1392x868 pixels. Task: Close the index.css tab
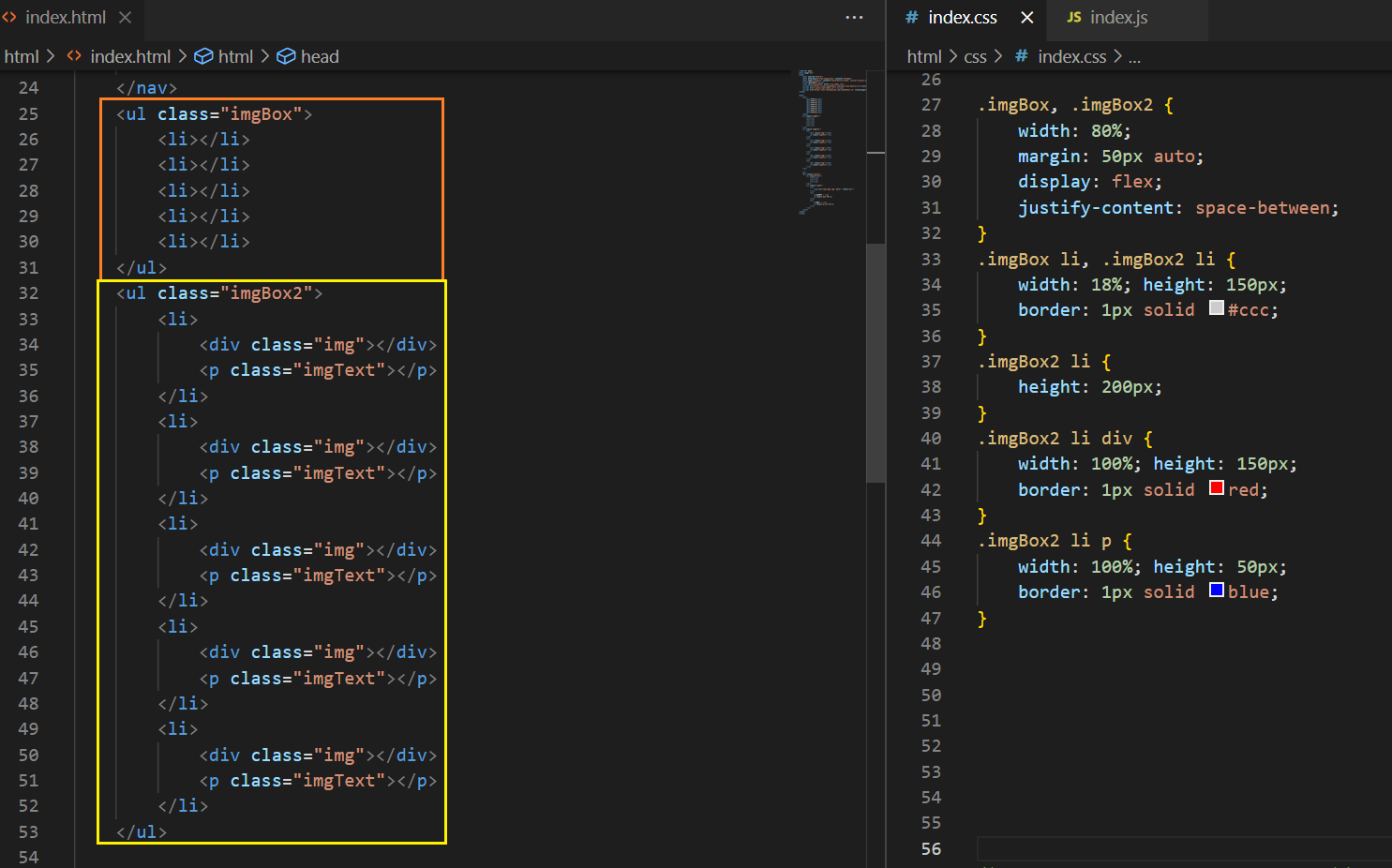(1027, 18)
